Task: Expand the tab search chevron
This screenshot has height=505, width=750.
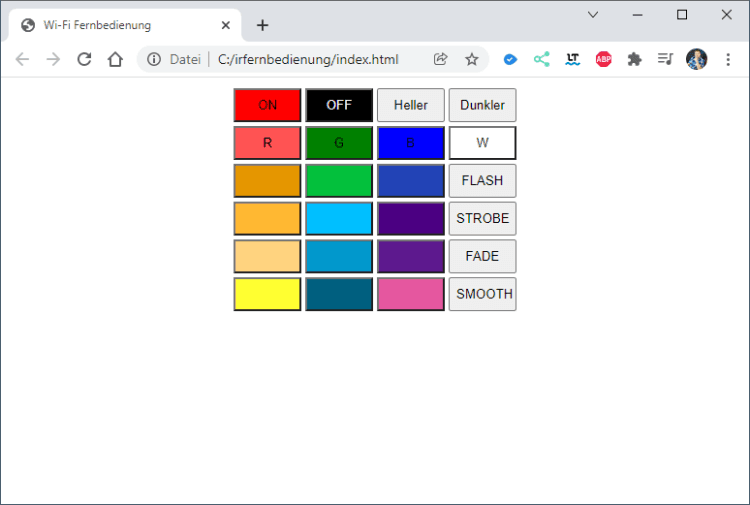Action: pyautogui.click(x=593, y=15)
